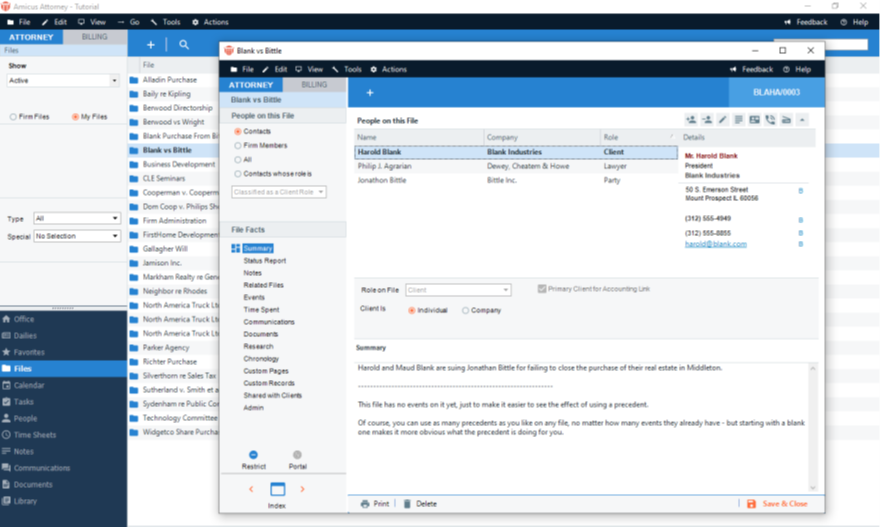Open Chronology under File Facts

(x=261, y=359)
